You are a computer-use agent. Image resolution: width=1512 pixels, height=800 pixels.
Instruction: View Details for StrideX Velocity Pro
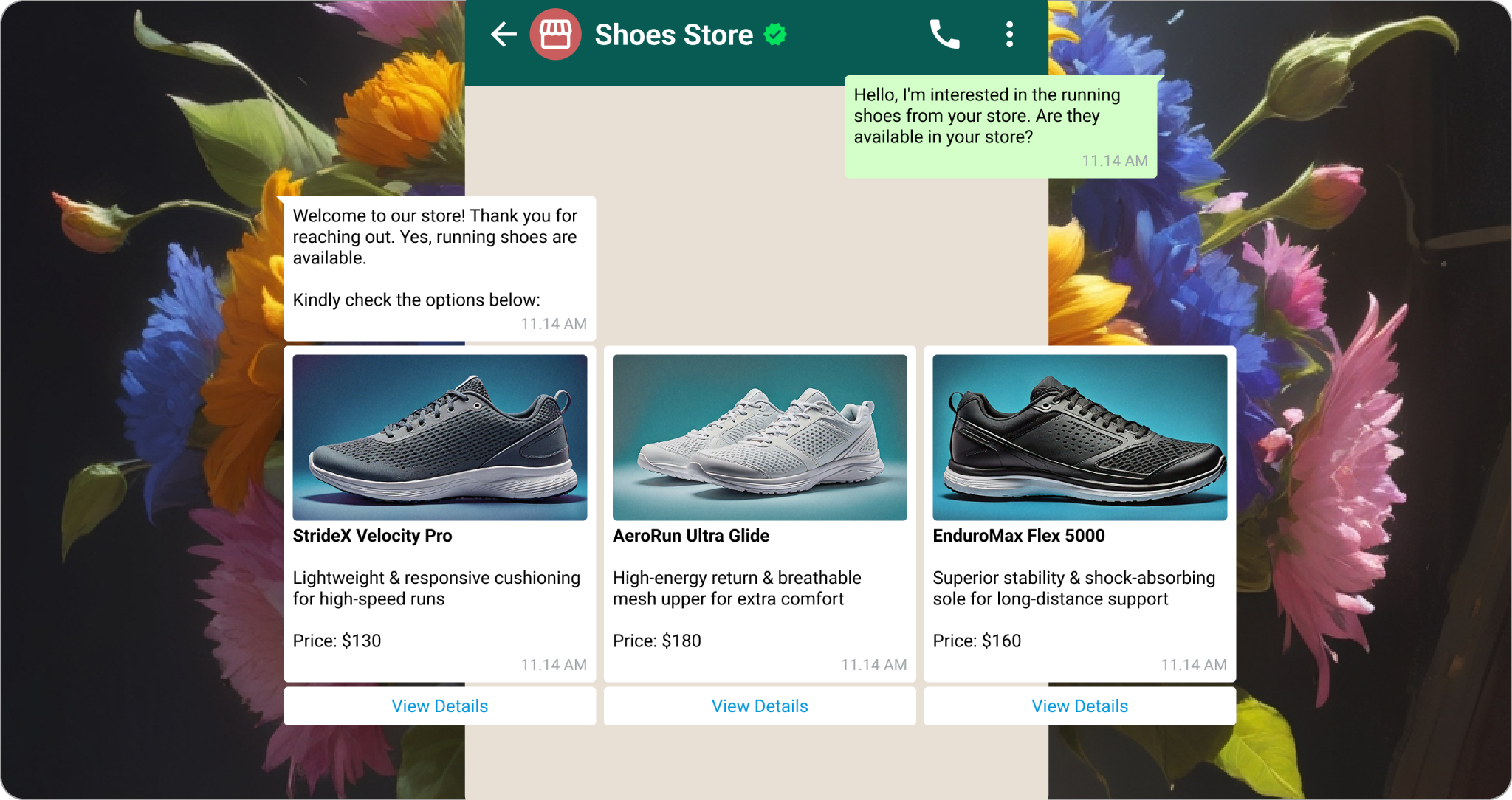coord(439,706)
